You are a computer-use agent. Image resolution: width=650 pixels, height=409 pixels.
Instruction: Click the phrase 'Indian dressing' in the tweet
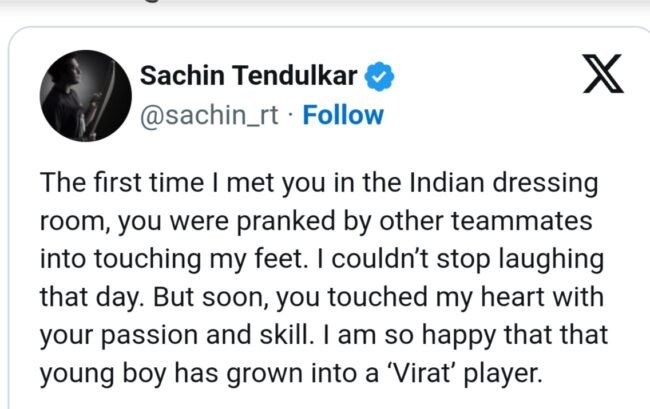click(x=504, y=184)
